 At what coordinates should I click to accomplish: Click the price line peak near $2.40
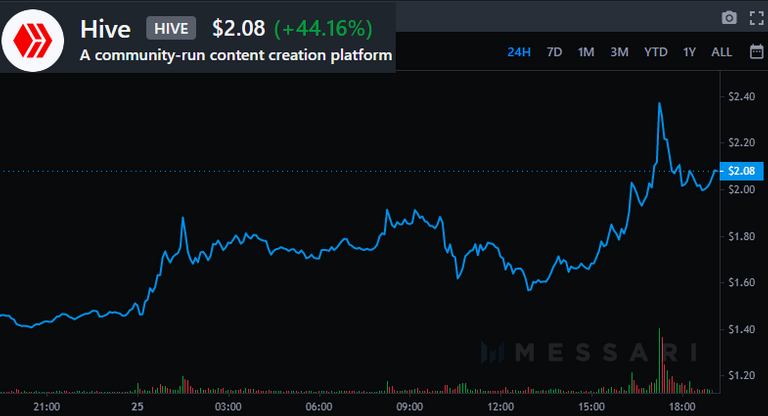660,103
